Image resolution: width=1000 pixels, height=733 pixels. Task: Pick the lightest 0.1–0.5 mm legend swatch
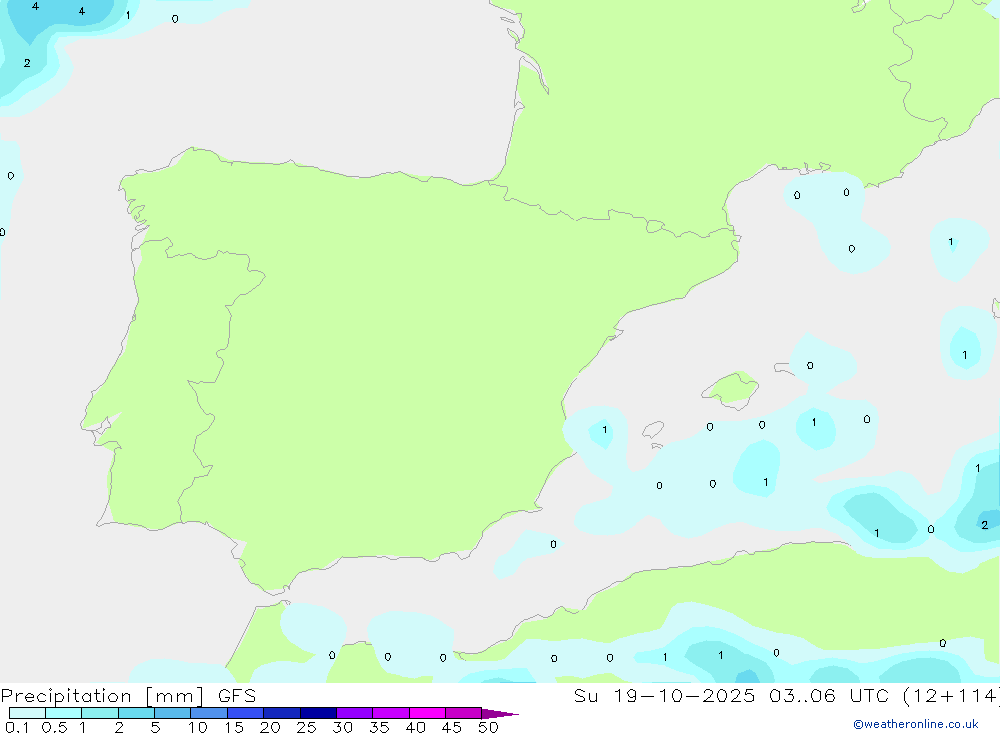[x=27, y=713]
